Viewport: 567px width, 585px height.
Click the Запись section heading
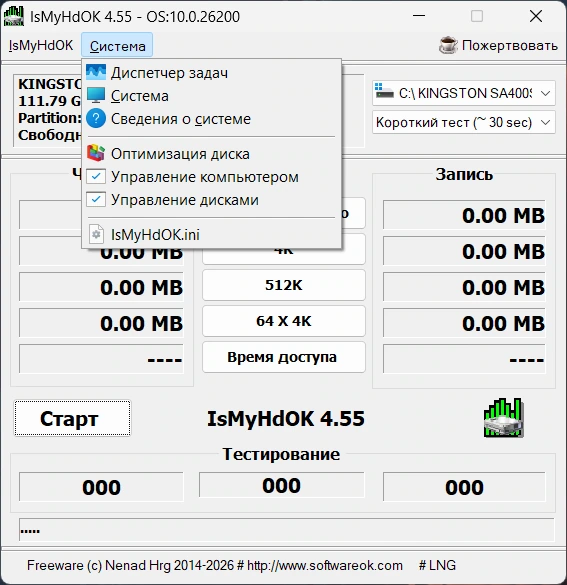pyautogui.click(x=464, y=174)
